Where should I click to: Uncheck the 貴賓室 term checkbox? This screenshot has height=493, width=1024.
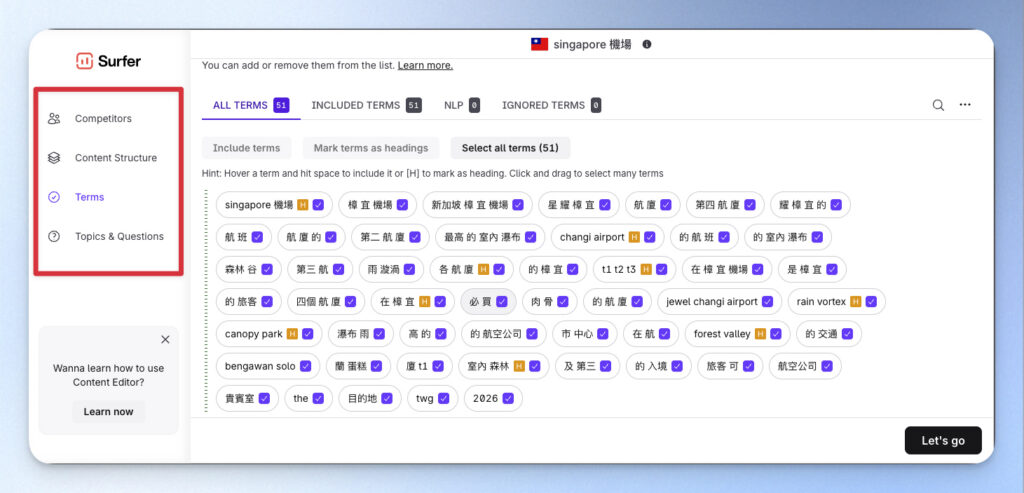264,398
